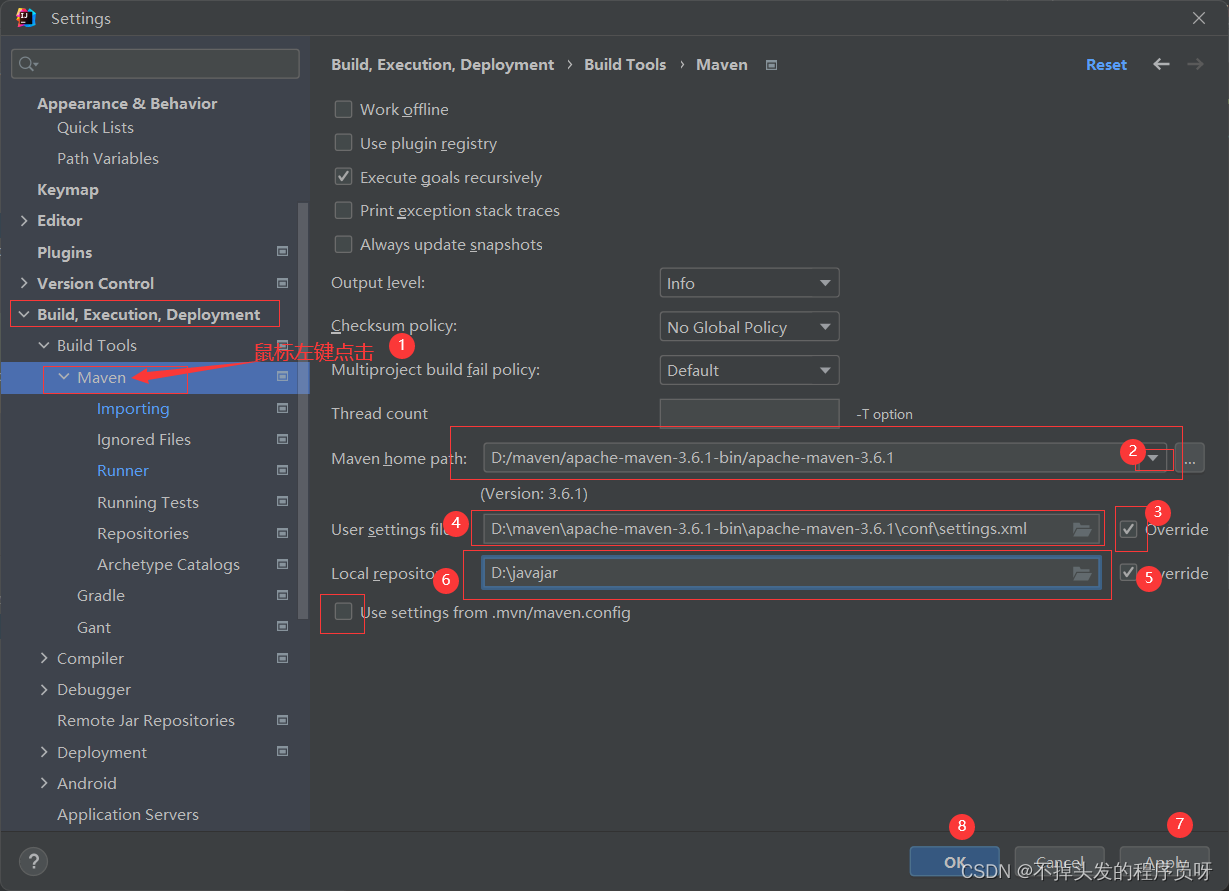1229x891 pixels.
Task: Enable Use plugin registry checkbox
Action: 343,143
